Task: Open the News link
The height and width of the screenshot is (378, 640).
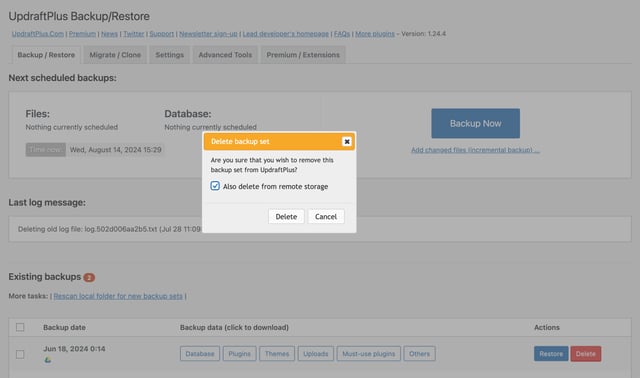Action: (x=109, y=34)
